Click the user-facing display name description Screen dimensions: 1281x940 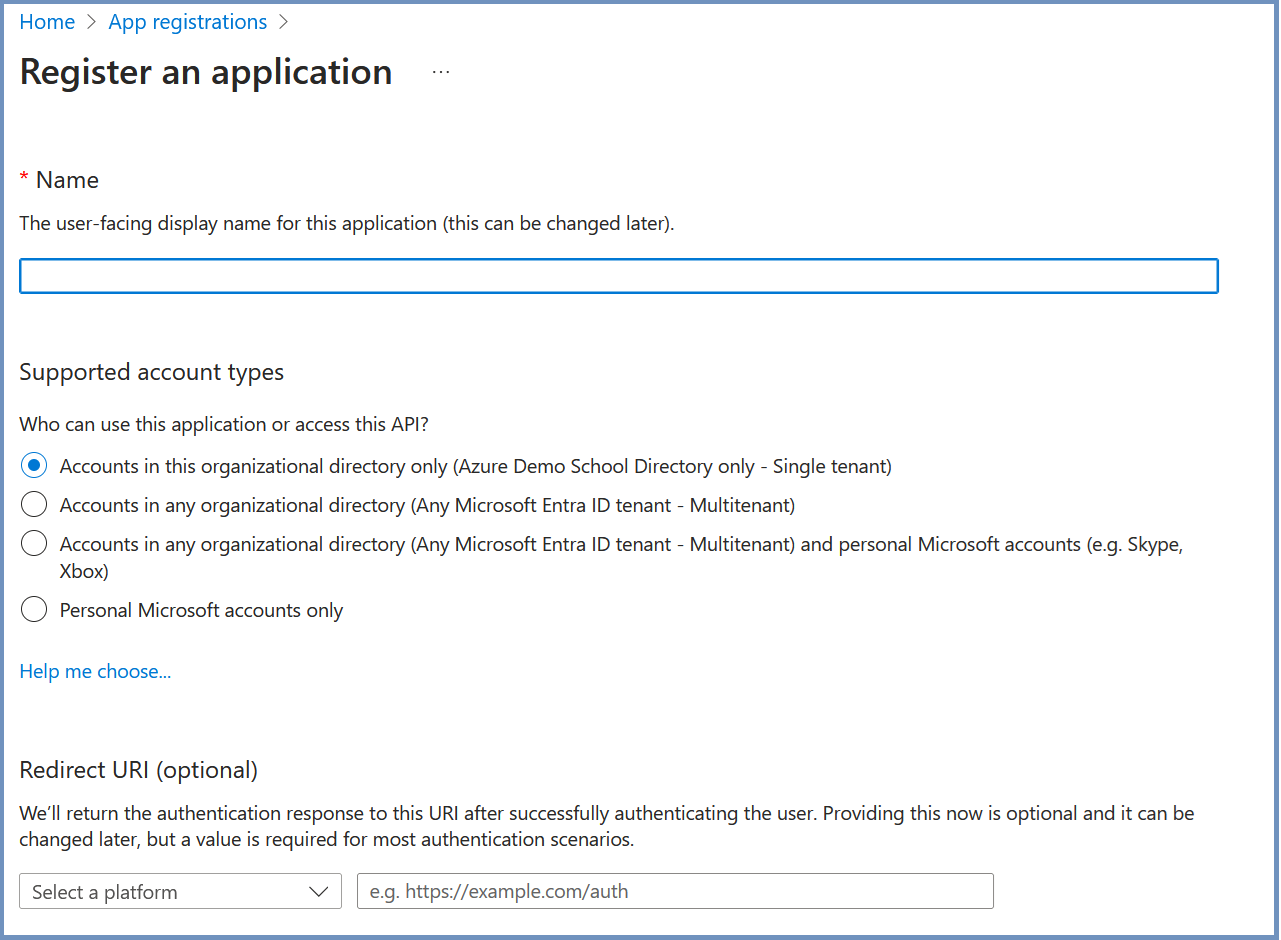point(347,223)
